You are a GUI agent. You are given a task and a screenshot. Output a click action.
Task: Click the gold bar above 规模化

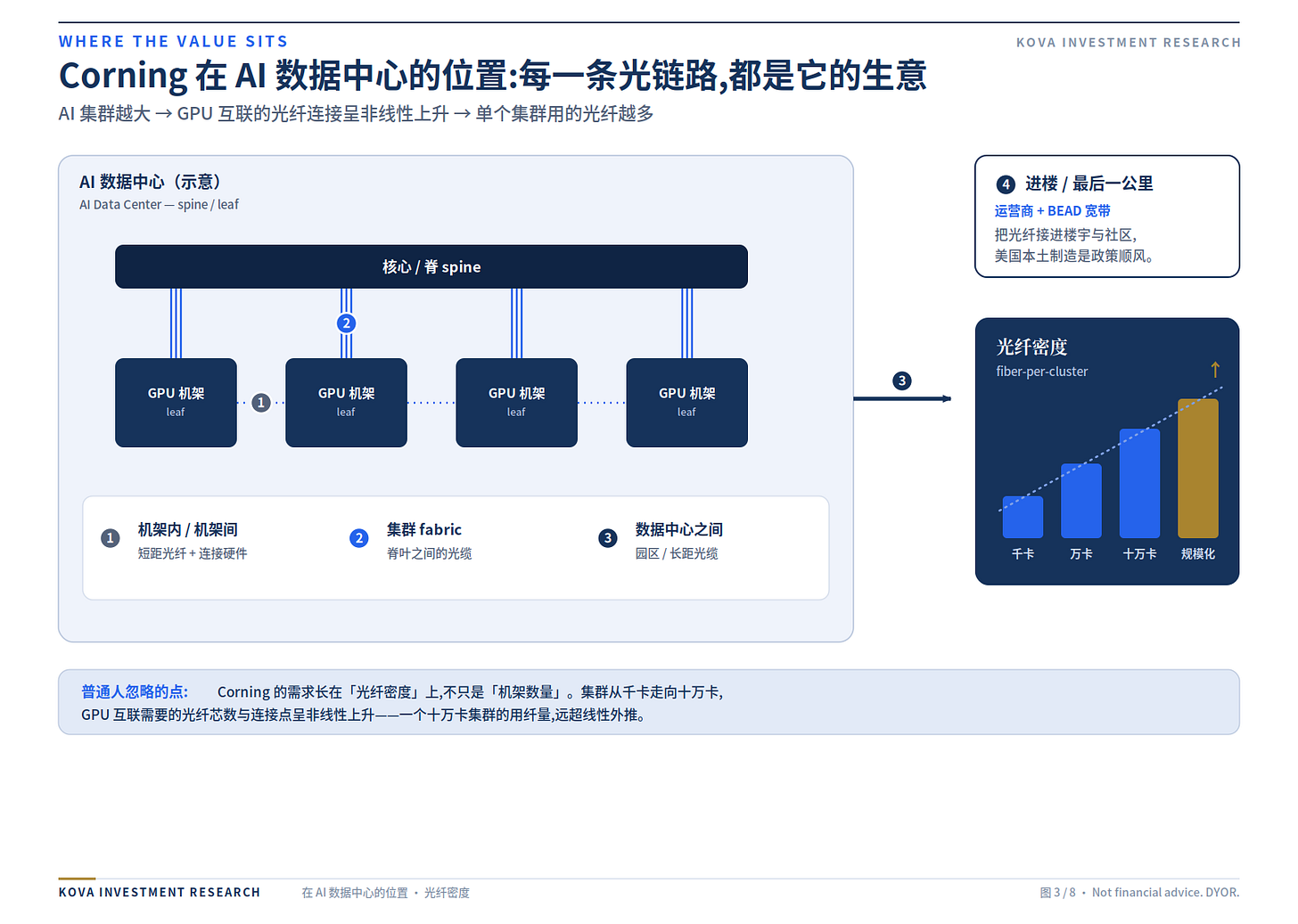(x=1198, y=468)
